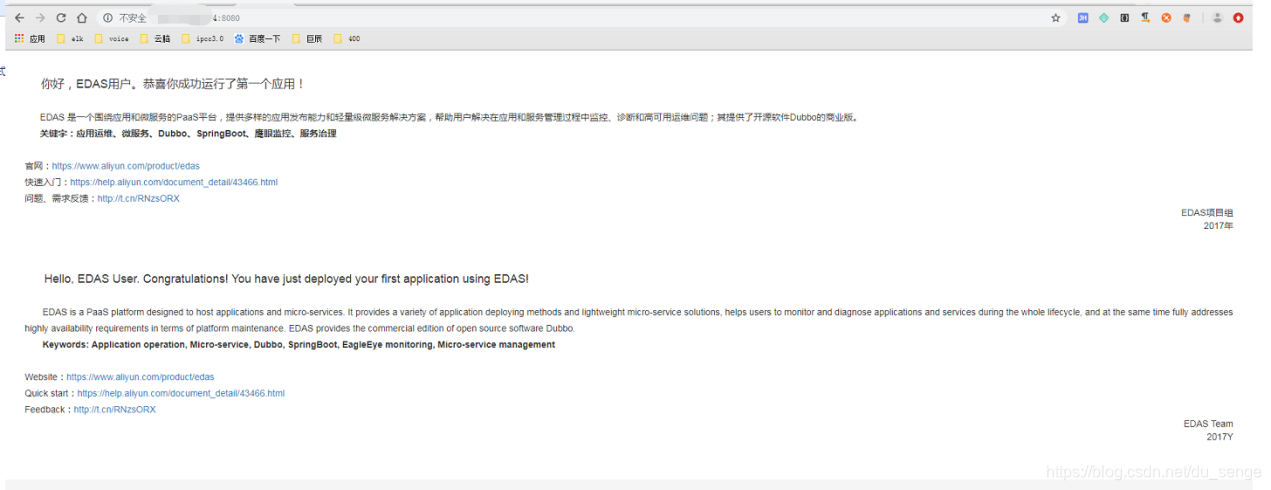
Task: Open the blue JH extension icon
Action: point(1083,18)
